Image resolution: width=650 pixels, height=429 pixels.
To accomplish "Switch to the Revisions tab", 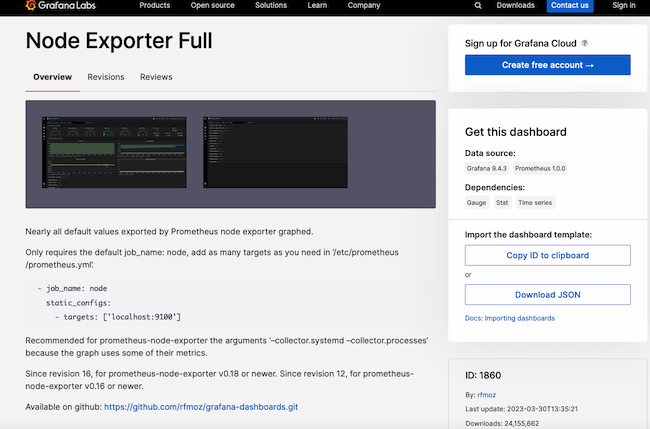I will (105, 77).
